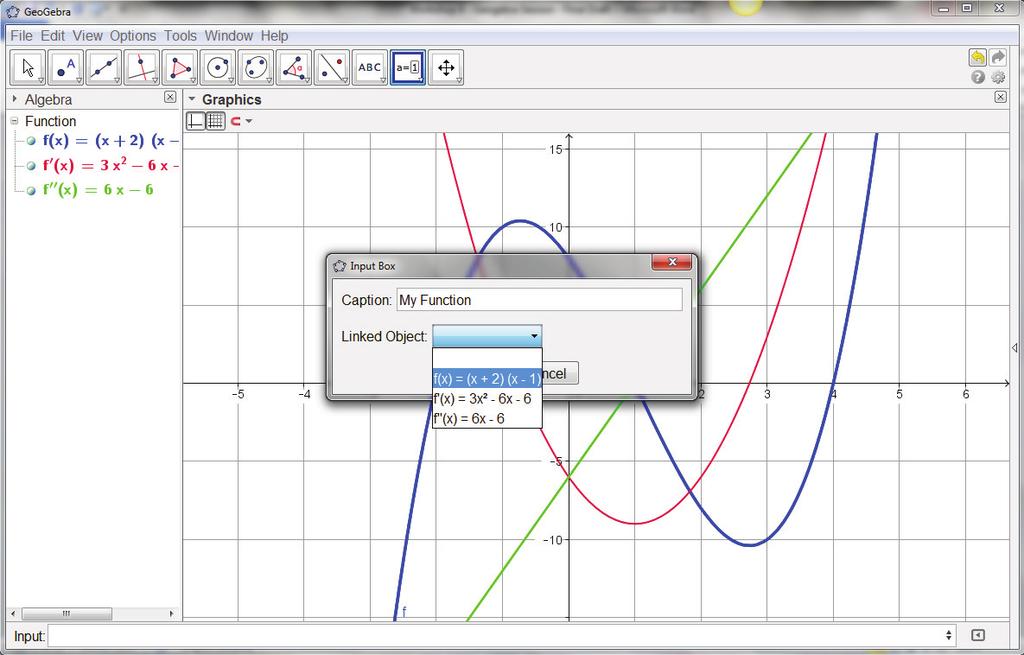Open the Linked Object combo box
Screen dimensions: 1024x655
(x=487, y=336)
